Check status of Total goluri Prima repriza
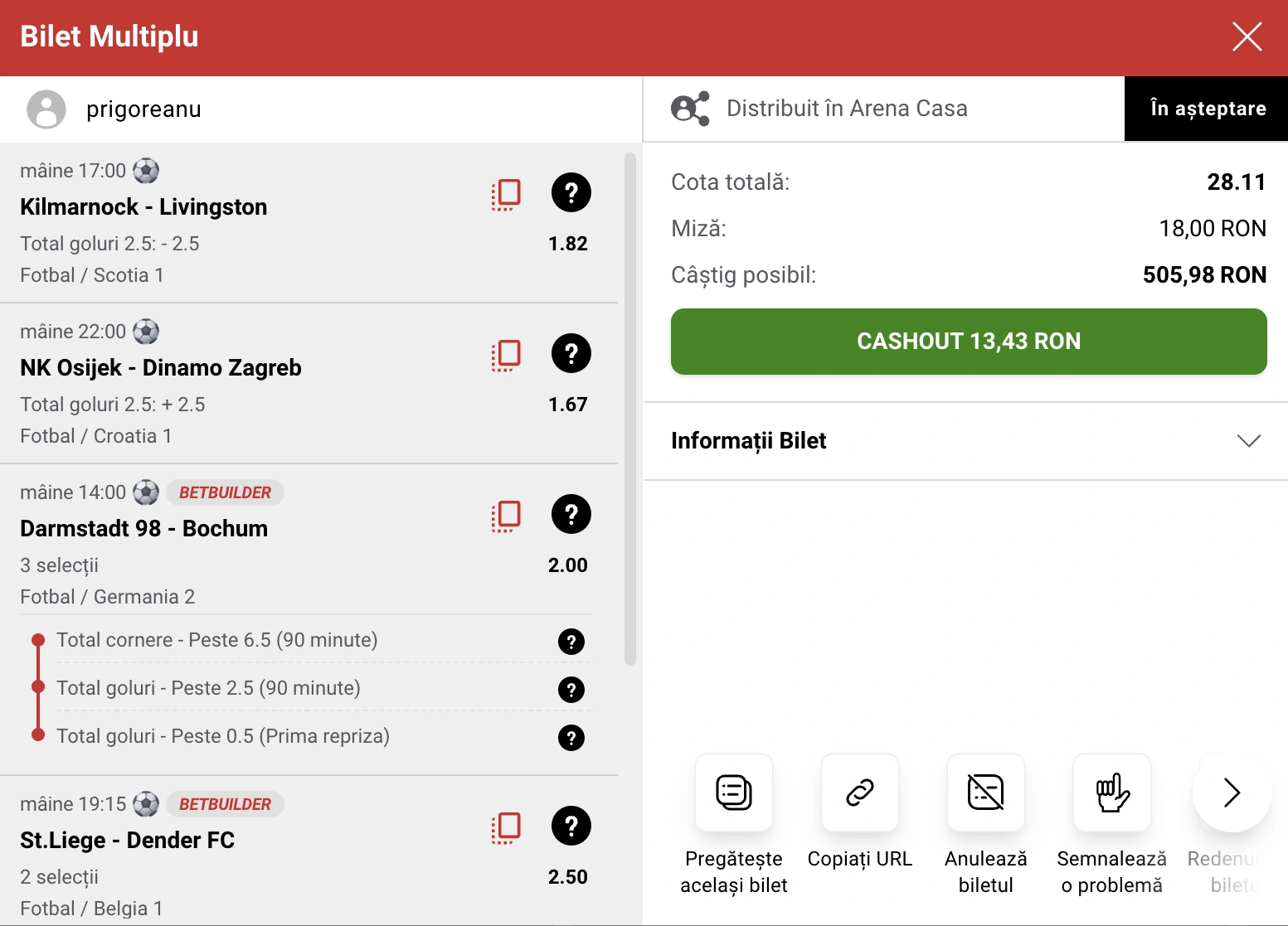Image resolution: width=1288 pixels, height=926 pixels. pyautogui.click(x=571, y=738)
